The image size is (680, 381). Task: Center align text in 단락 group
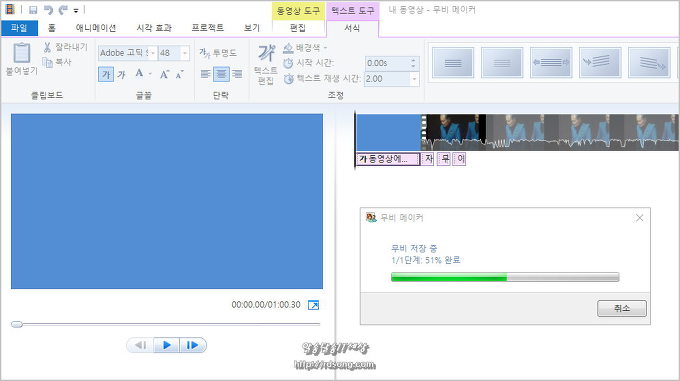click(x=221, y=74)
